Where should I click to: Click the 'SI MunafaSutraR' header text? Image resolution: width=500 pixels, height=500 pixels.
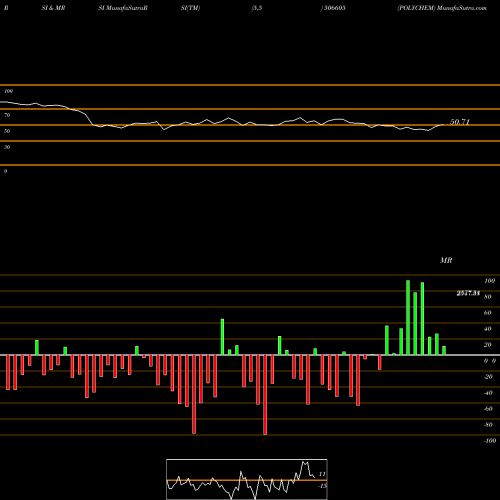123,8
